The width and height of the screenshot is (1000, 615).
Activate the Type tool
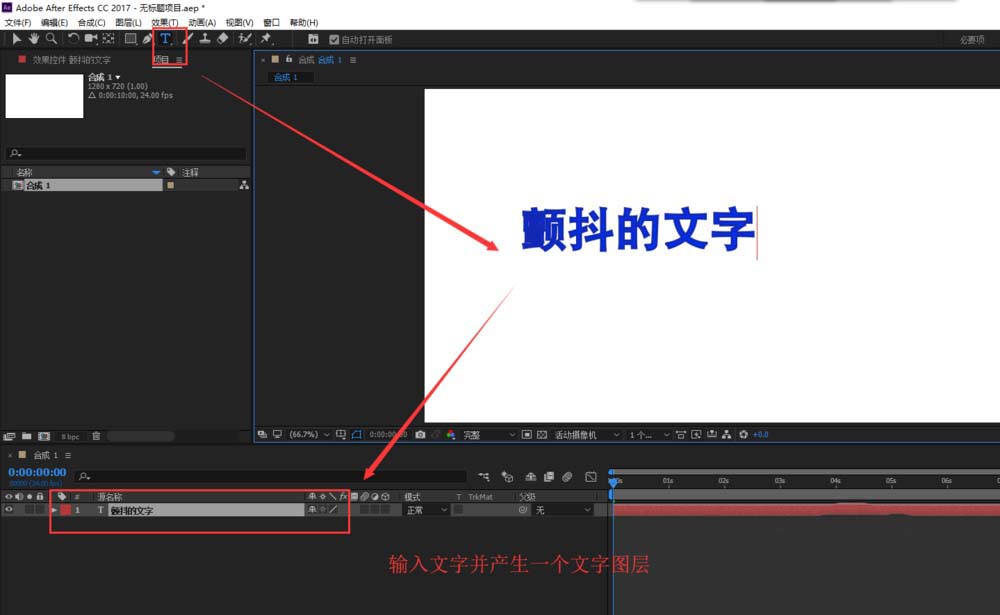click(165, 38)
